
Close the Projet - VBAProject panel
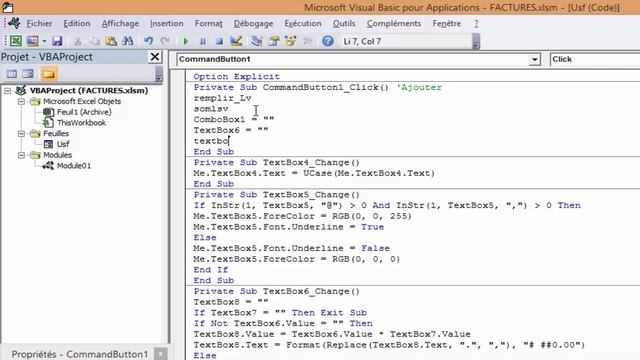click(155, 57)
